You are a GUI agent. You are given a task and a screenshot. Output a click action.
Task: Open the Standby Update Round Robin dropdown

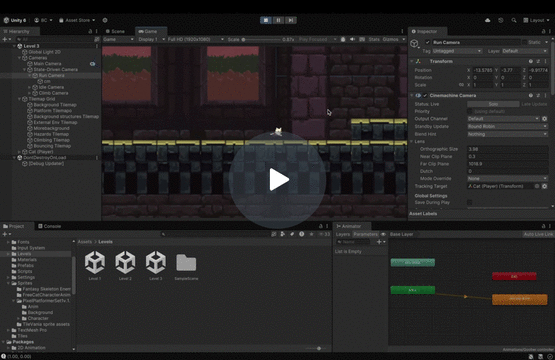click(507, 126)
